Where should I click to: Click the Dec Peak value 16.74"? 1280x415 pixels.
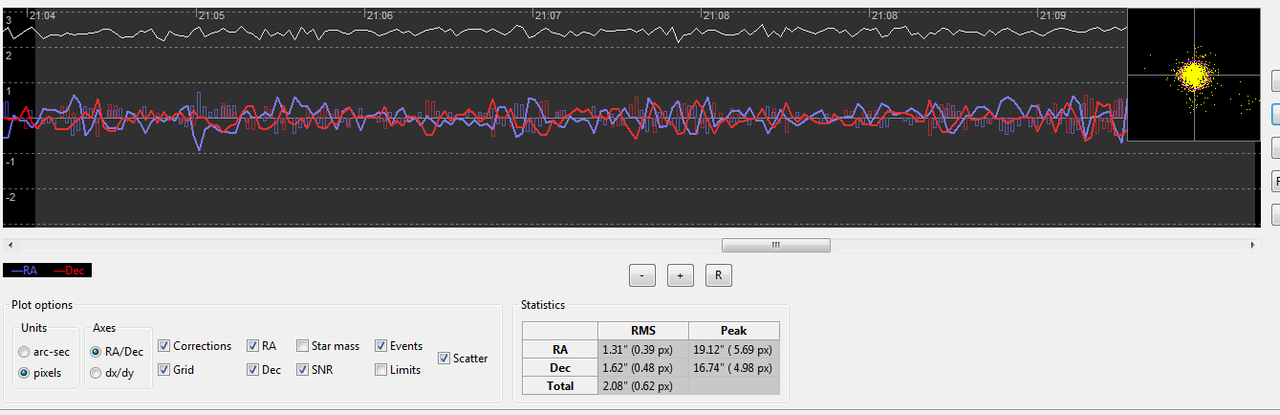(733, 367)
